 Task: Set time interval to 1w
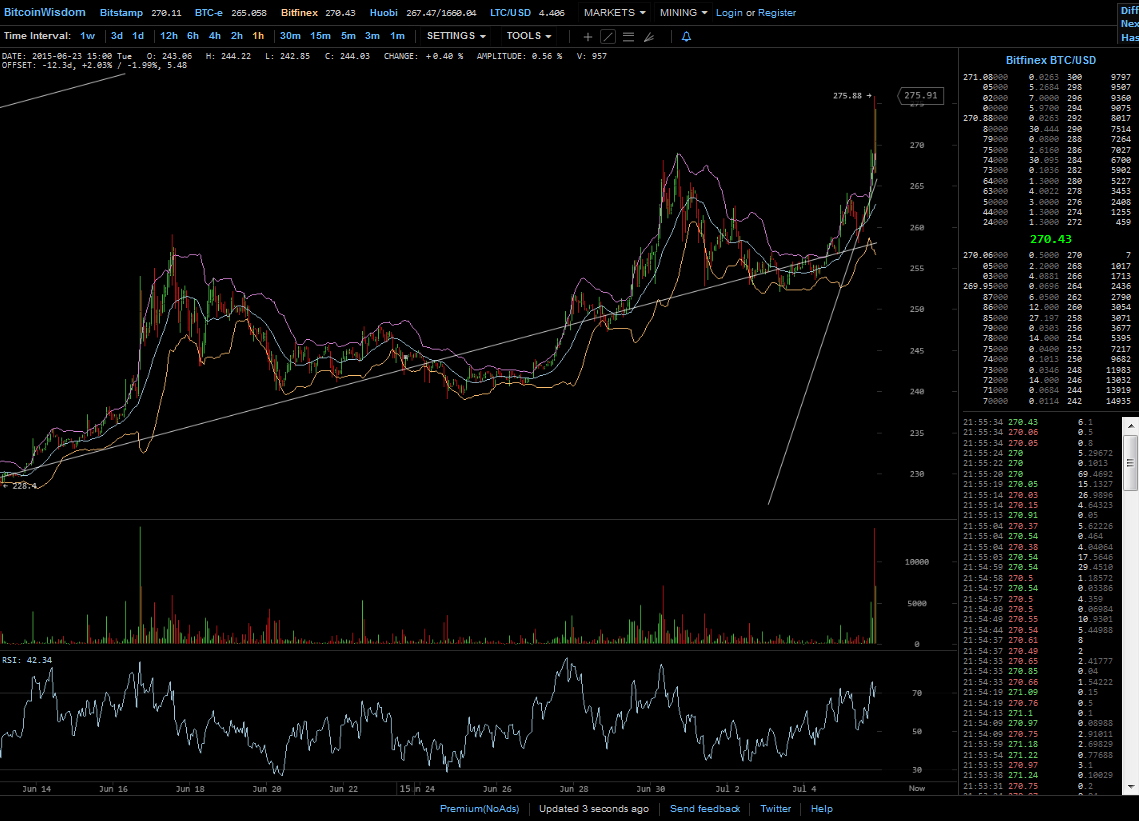pyautogui.click(x=87, y=36)
